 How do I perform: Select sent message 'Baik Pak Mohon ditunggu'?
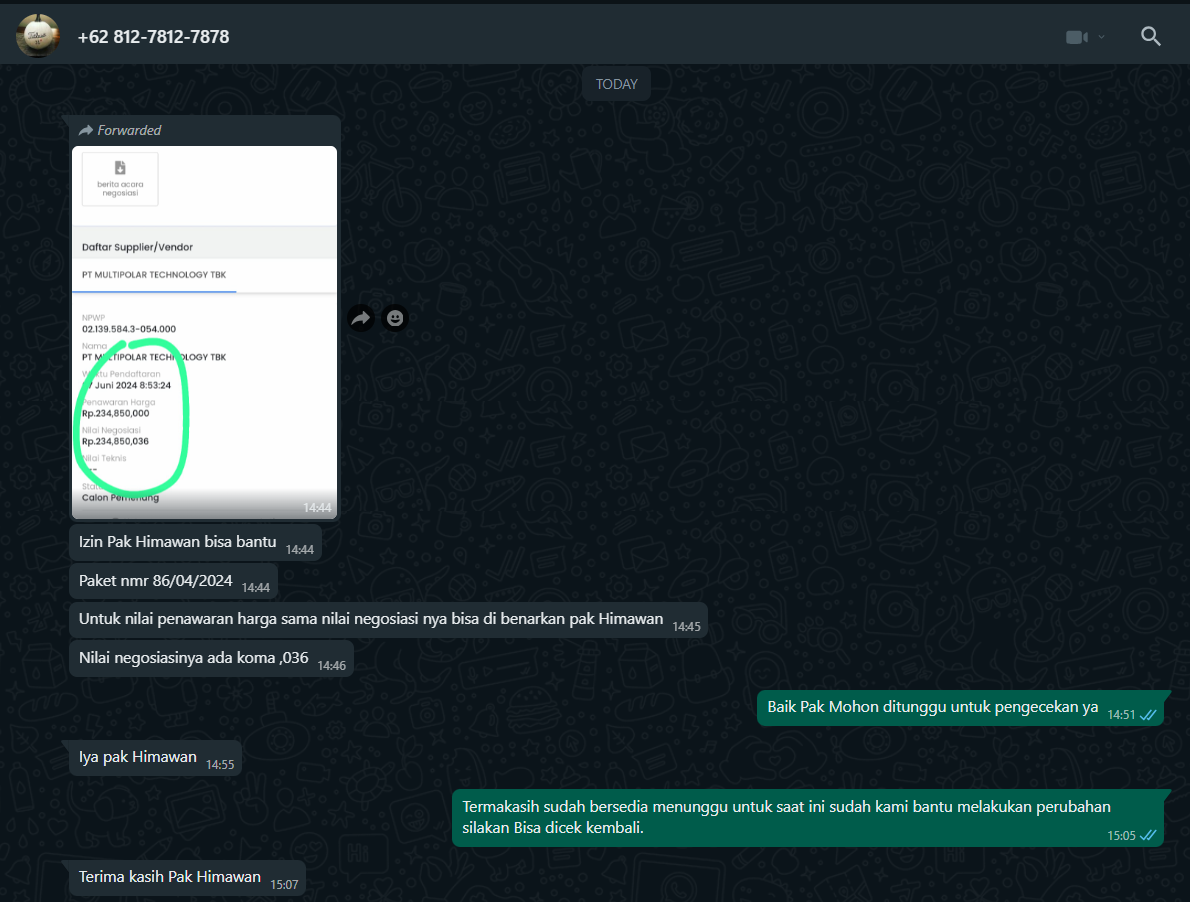(x=960, y=708)
